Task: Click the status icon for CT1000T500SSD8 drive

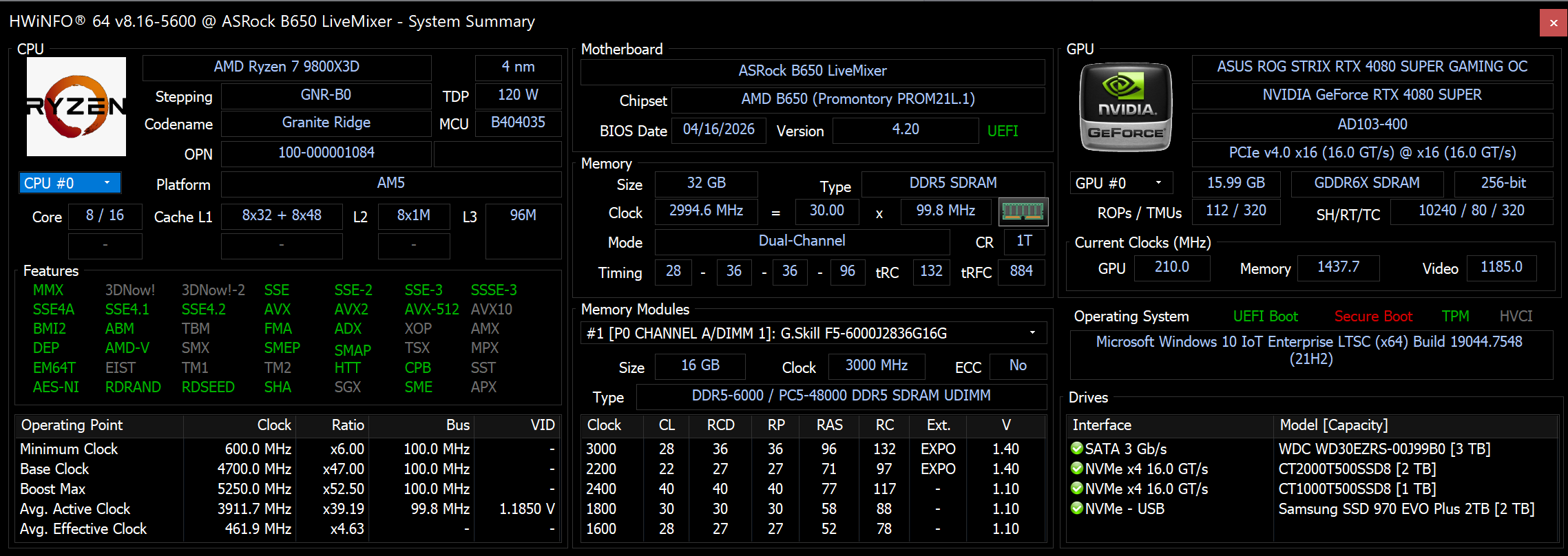Action: coord(1077,489)
